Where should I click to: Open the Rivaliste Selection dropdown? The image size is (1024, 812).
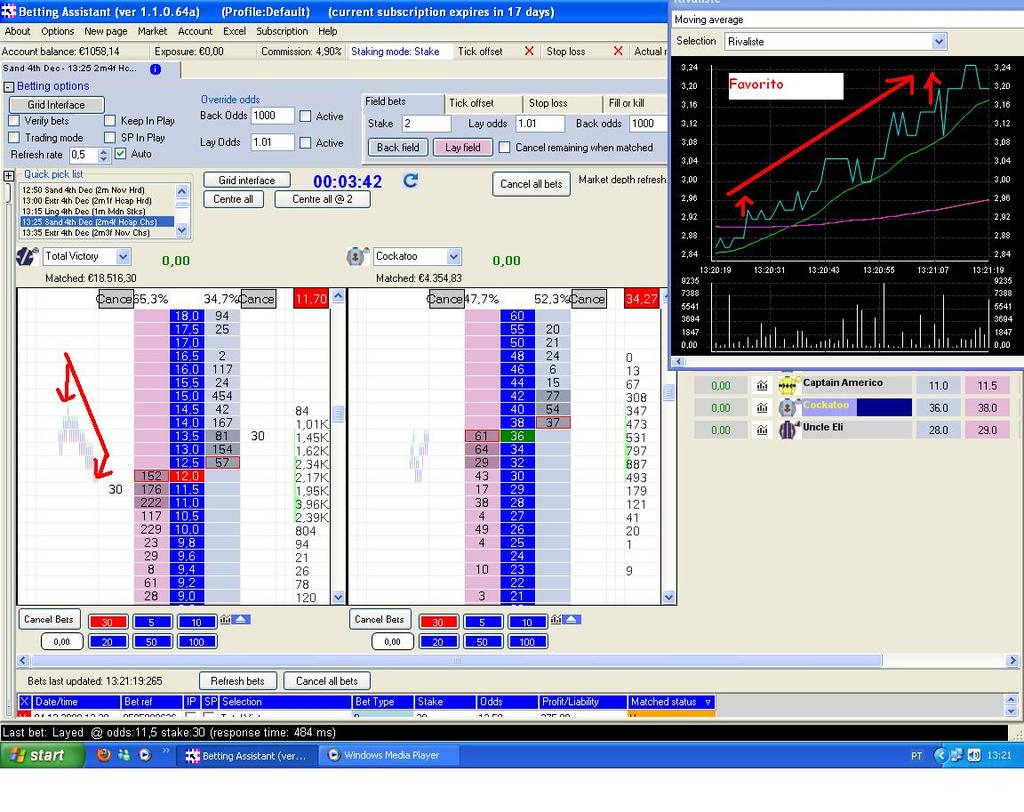938,42
